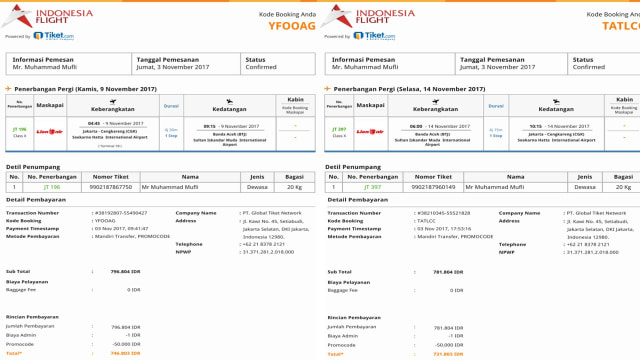This screenshot has width=640, height=360.
Task: Select status 'Confirmed' on the YFOOAG ticket
Action: tap(261, 67)
